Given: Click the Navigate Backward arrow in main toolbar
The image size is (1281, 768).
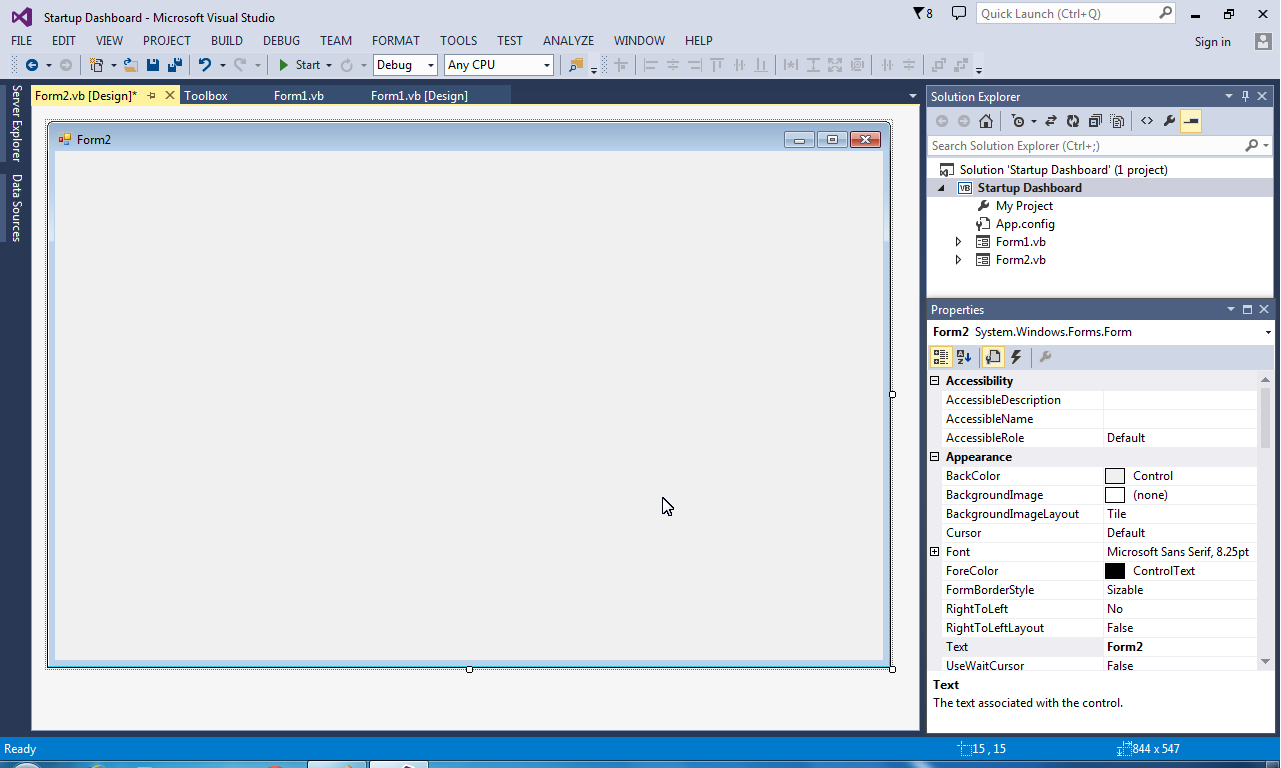Looking at the screenshot, I should 31,65.
